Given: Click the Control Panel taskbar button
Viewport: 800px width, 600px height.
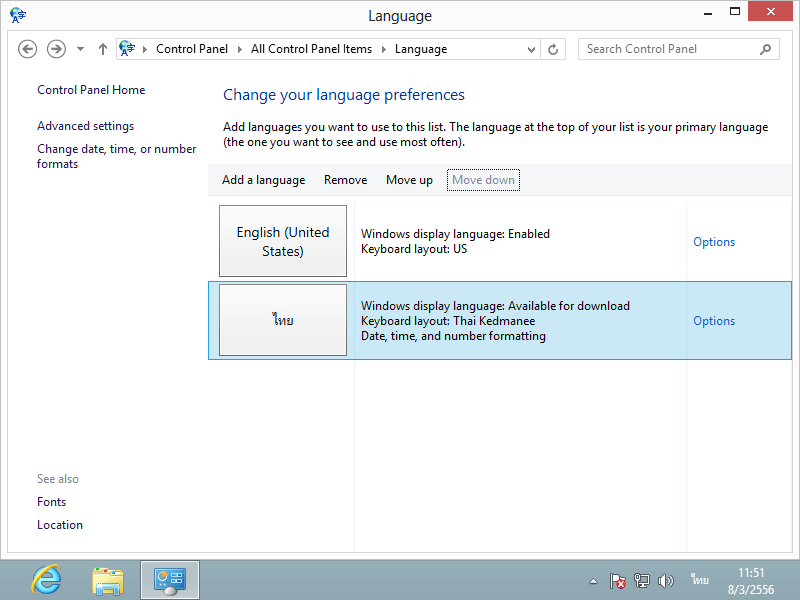Looking at the screenshot, I should [x=170, y=580].
